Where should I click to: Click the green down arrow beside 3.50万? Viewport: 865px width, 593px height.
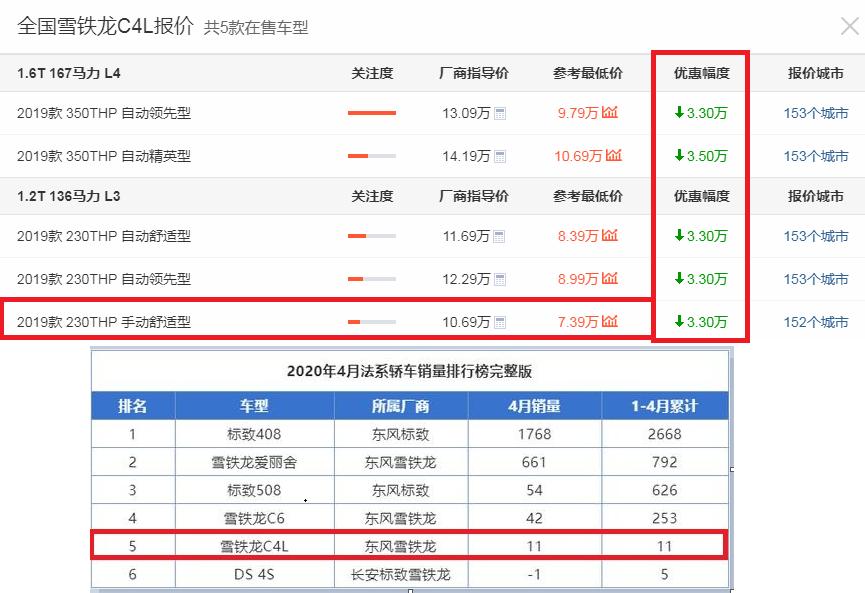(680, 155)
